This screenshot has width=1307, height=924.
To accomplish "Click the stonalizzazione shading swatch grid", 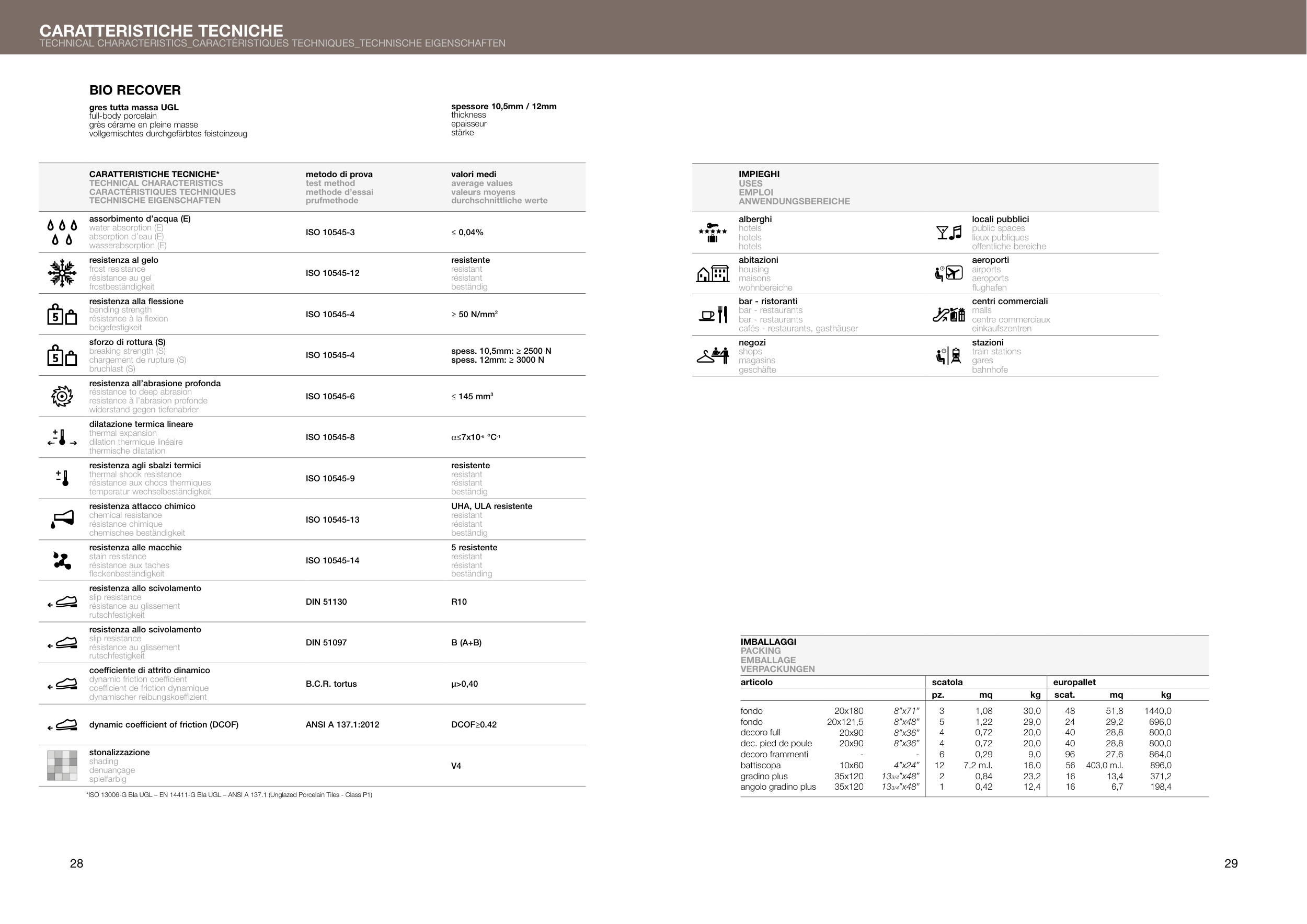I will click(x=62, y=765).
